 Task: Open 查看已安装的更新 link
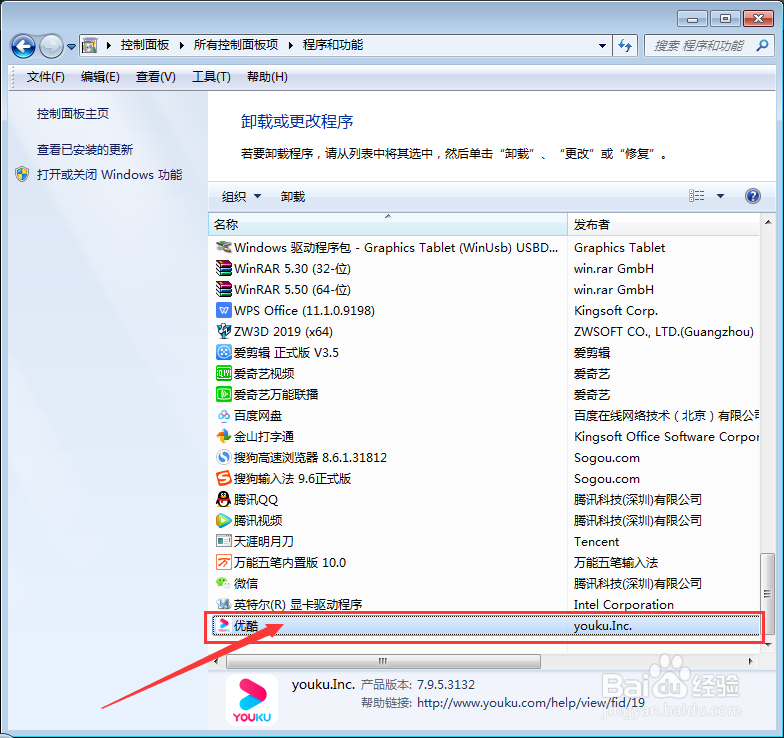tap(84, 150)
